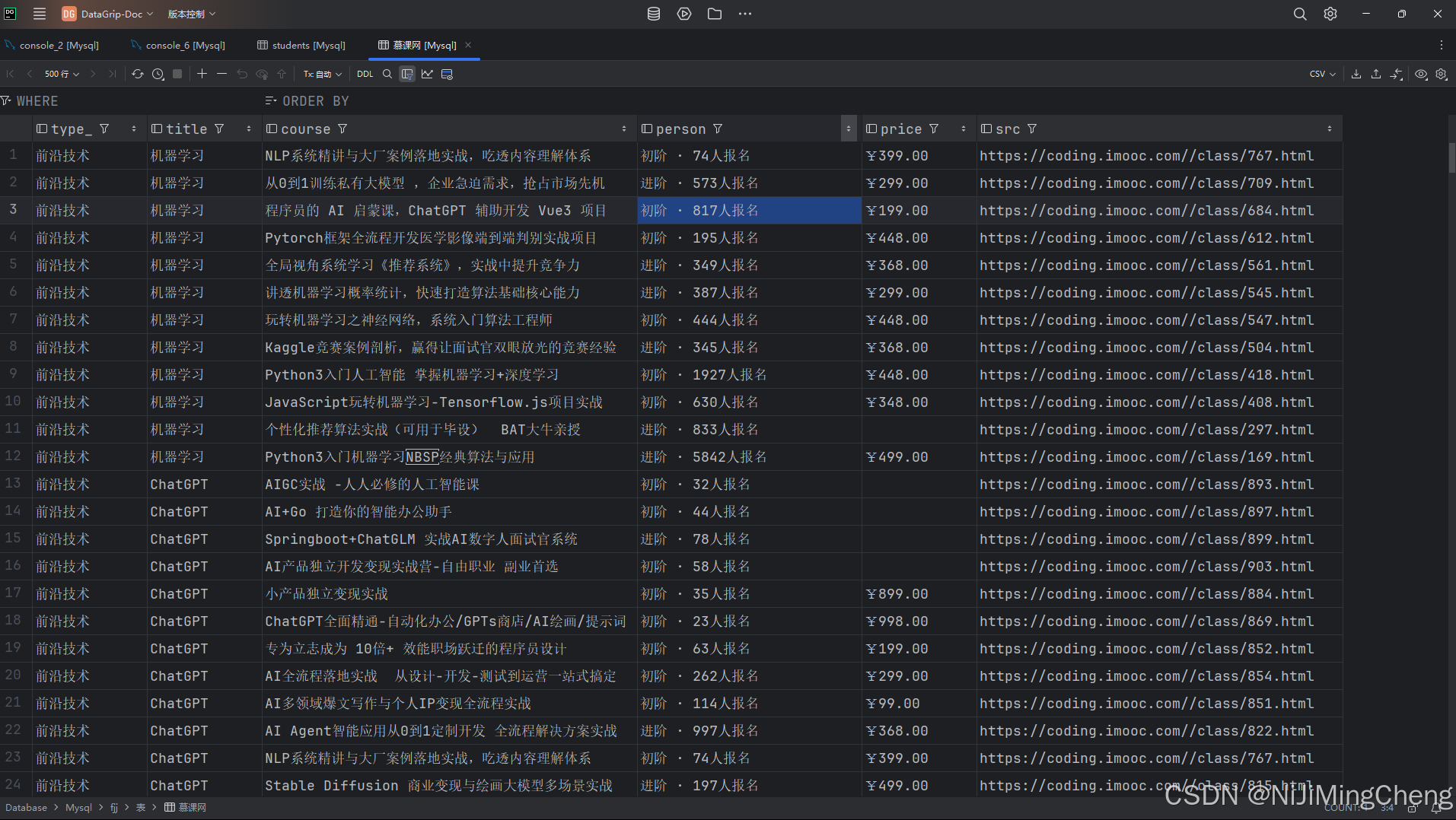Open the Tx 自动 transaction mode dropdown
1456x820 pixels.
(323, 74)
